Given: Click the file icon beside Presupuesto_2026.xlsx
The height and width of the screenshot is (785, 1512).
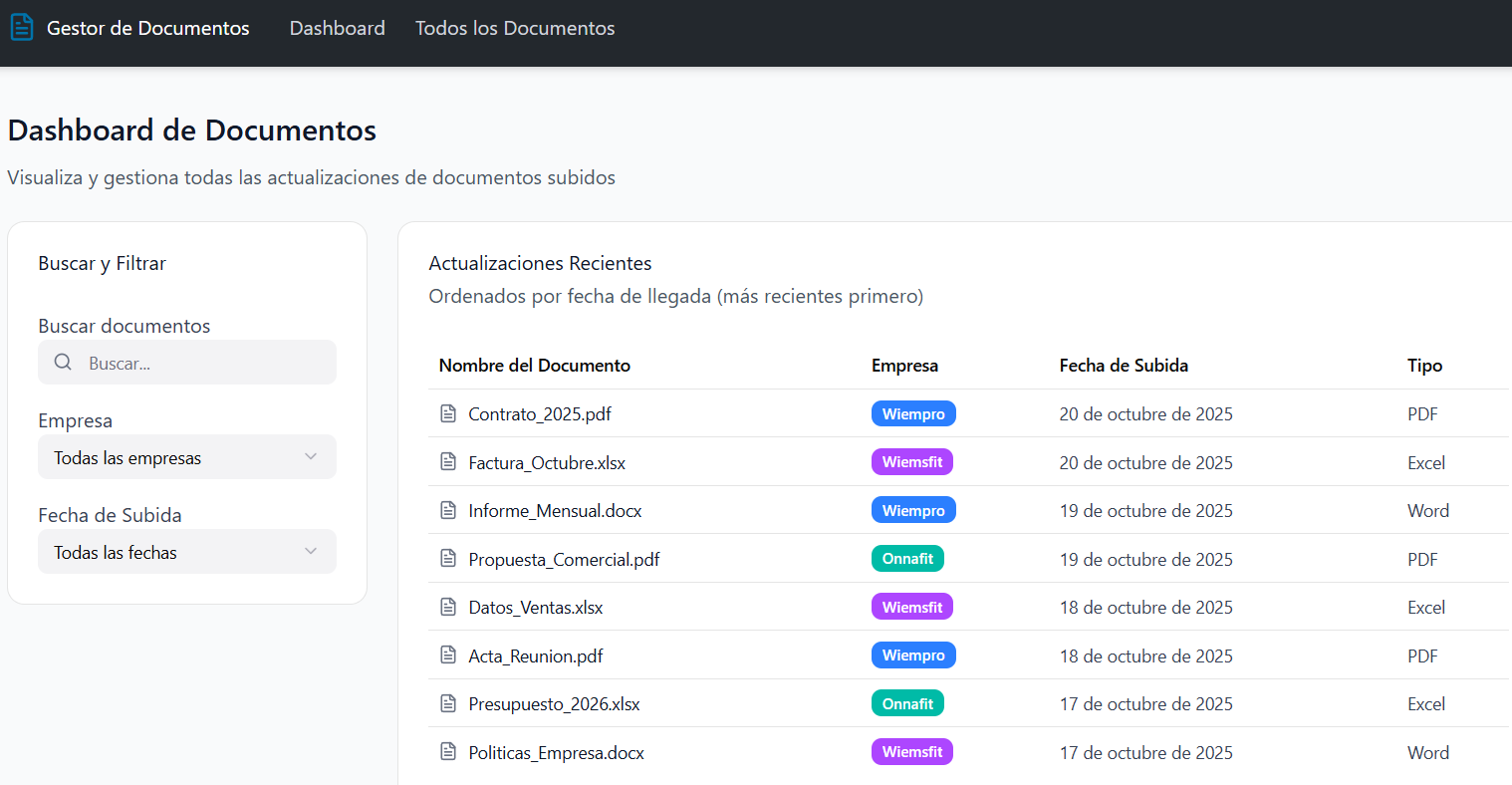Looking at the screenshot, I should pos(448,703).
